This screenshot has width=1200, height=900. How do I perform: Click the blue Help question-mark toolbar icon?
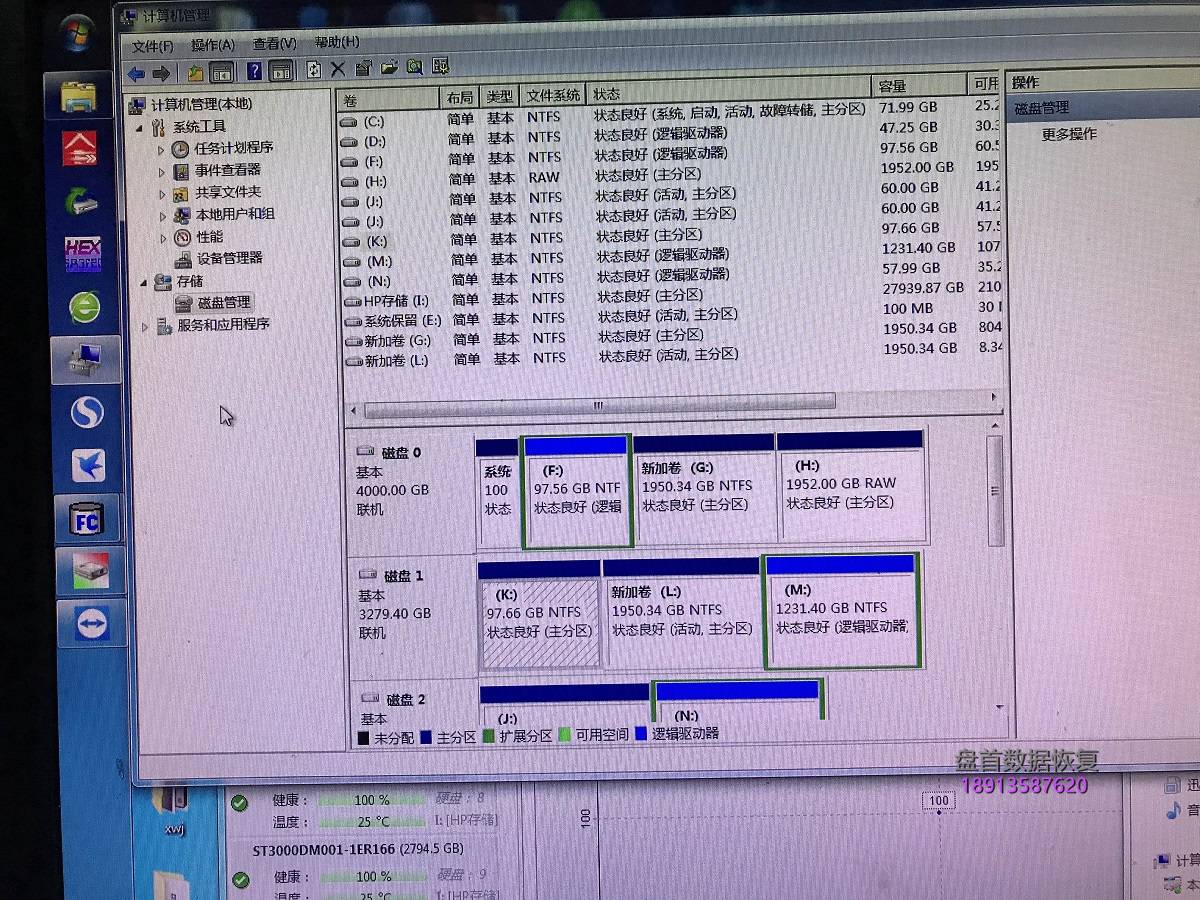[x=254, y=71]
